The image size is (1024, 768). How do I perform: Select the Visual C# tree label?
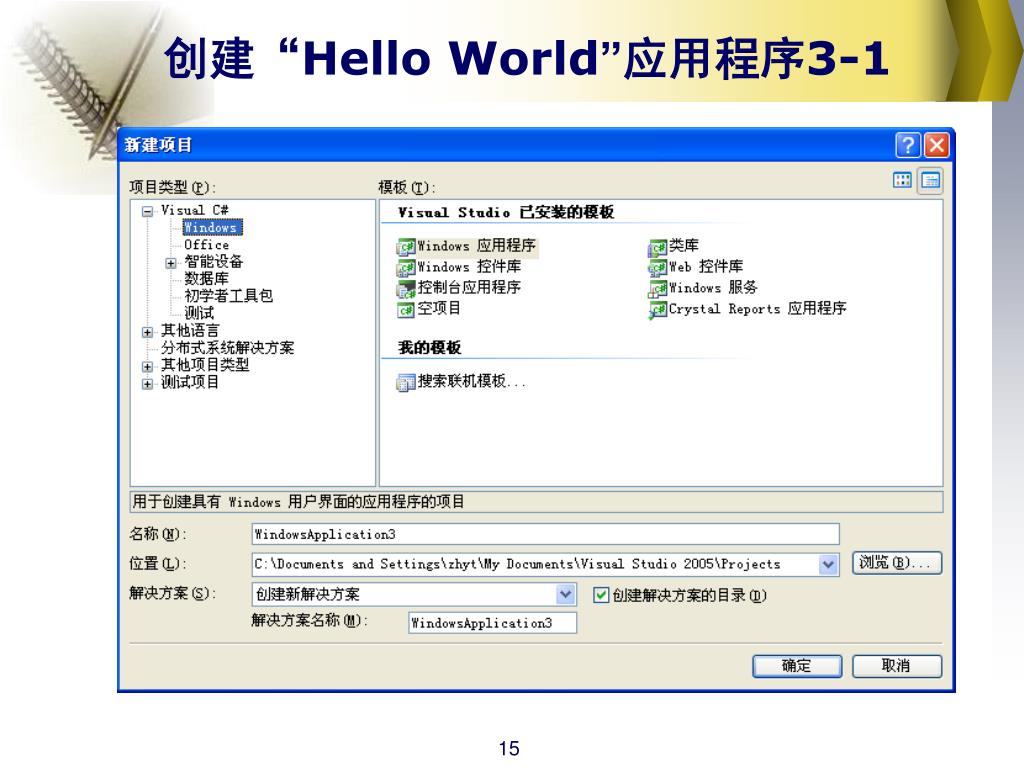[195, 210]
